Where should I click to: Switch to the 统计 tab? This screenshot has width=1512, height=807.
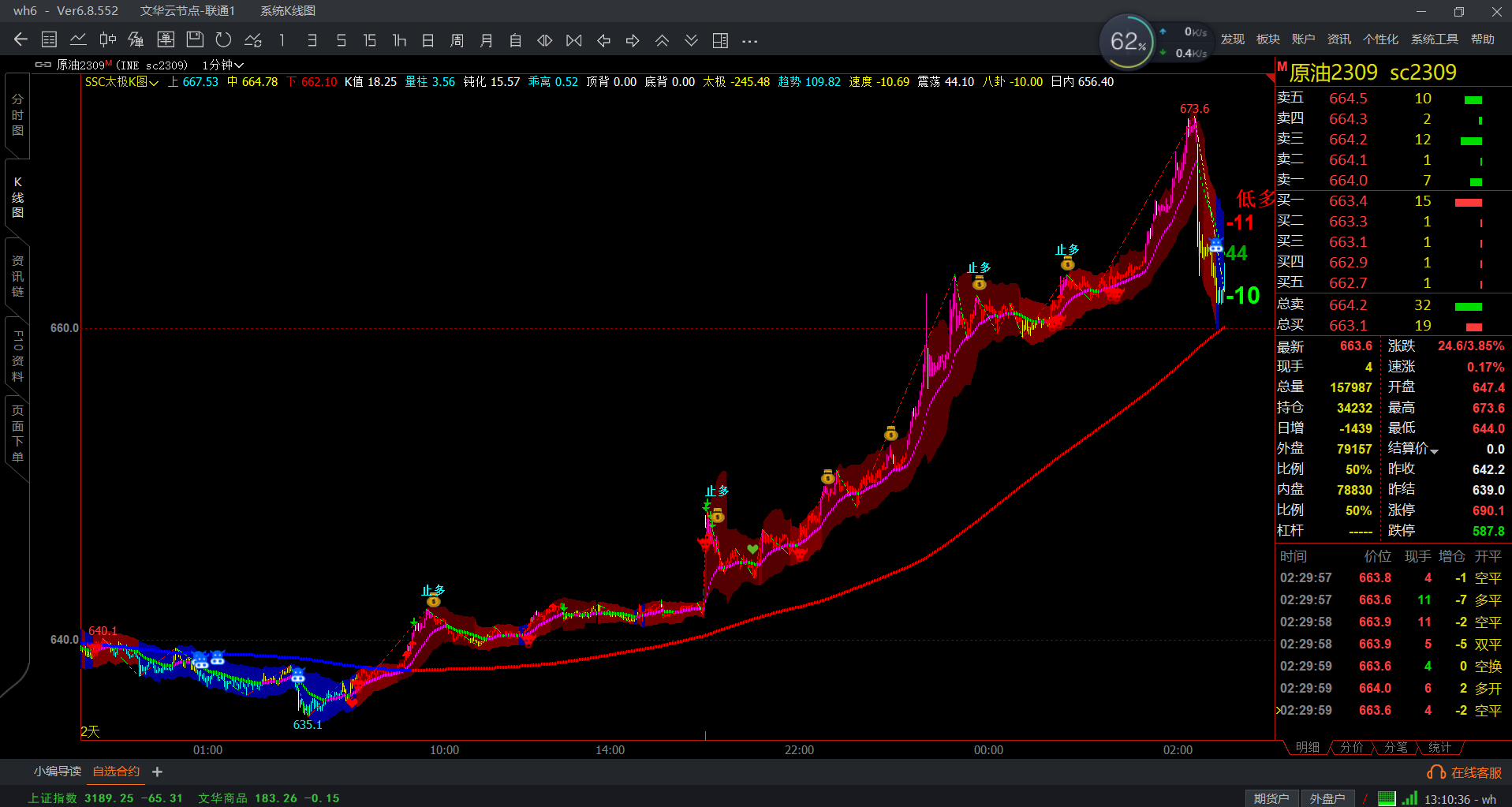(1440, 747)
